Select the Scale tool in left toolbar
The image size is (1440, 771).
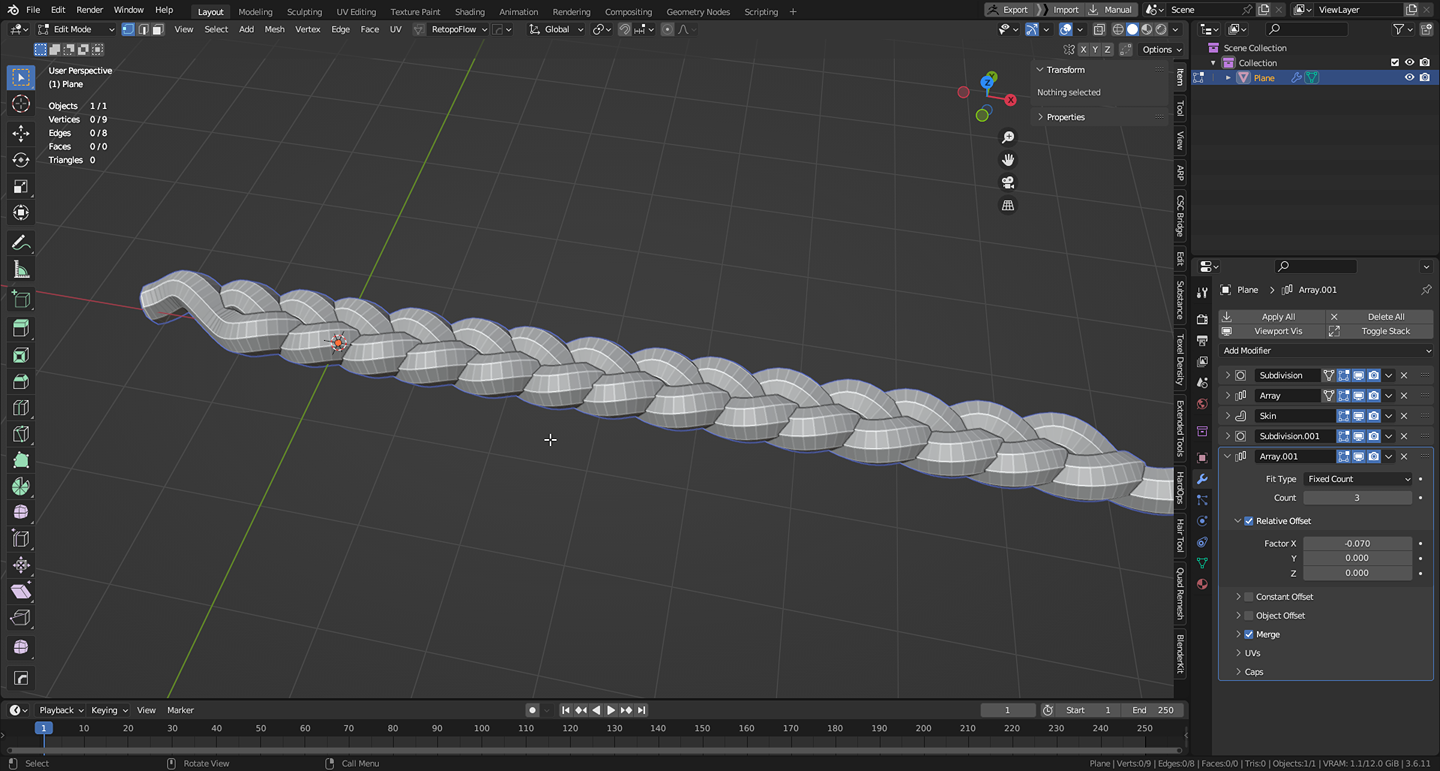pos(21,187)
